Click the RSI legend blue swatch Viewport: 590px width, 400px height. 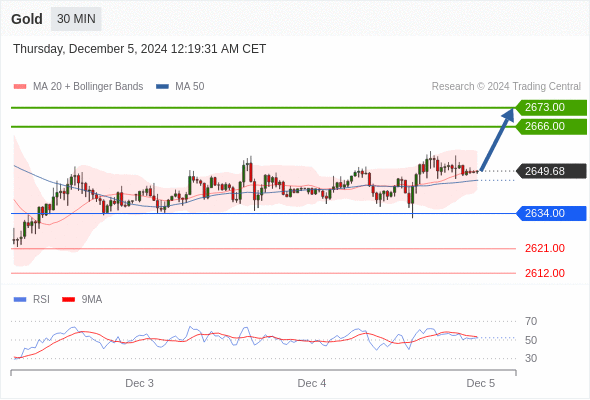[x=20, y=300]
